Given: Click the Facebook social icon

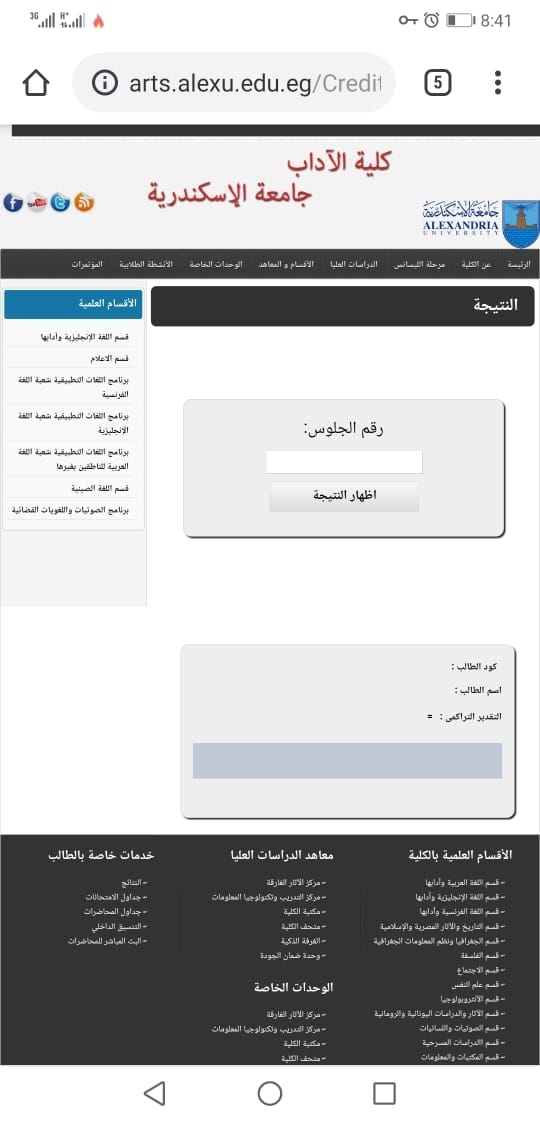Looking at the screenshot, I should (x=14, y=203).
